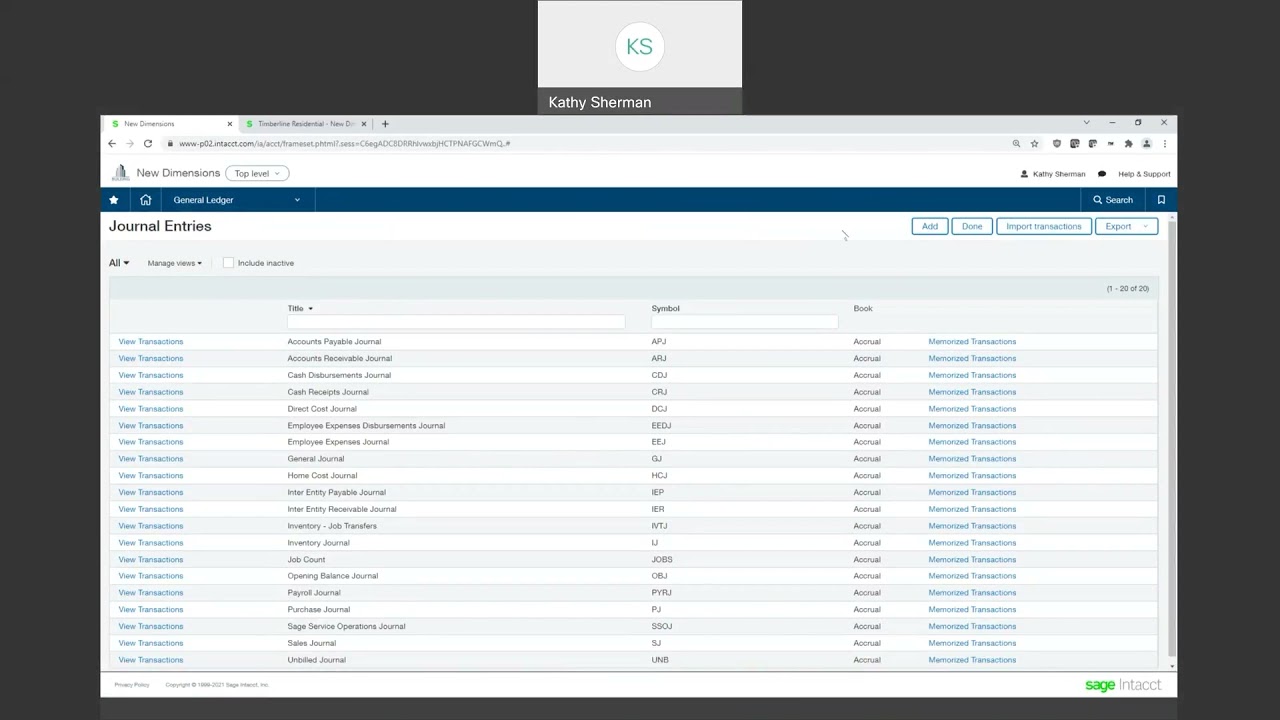Open the Manage views dropdown
Screen dimensions: 1280x720
175,263
